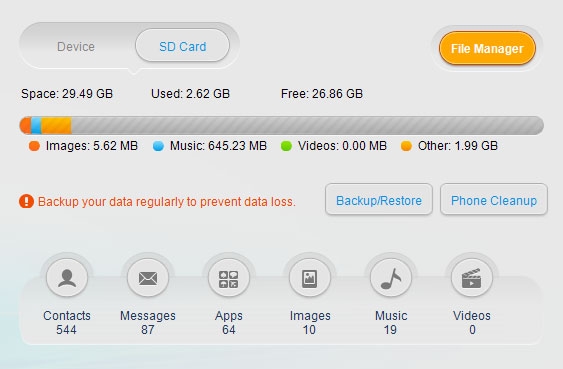The width and height of the screenshot is (563, 369).
Task: Open the Images picture icon
Action: (310, 277)
